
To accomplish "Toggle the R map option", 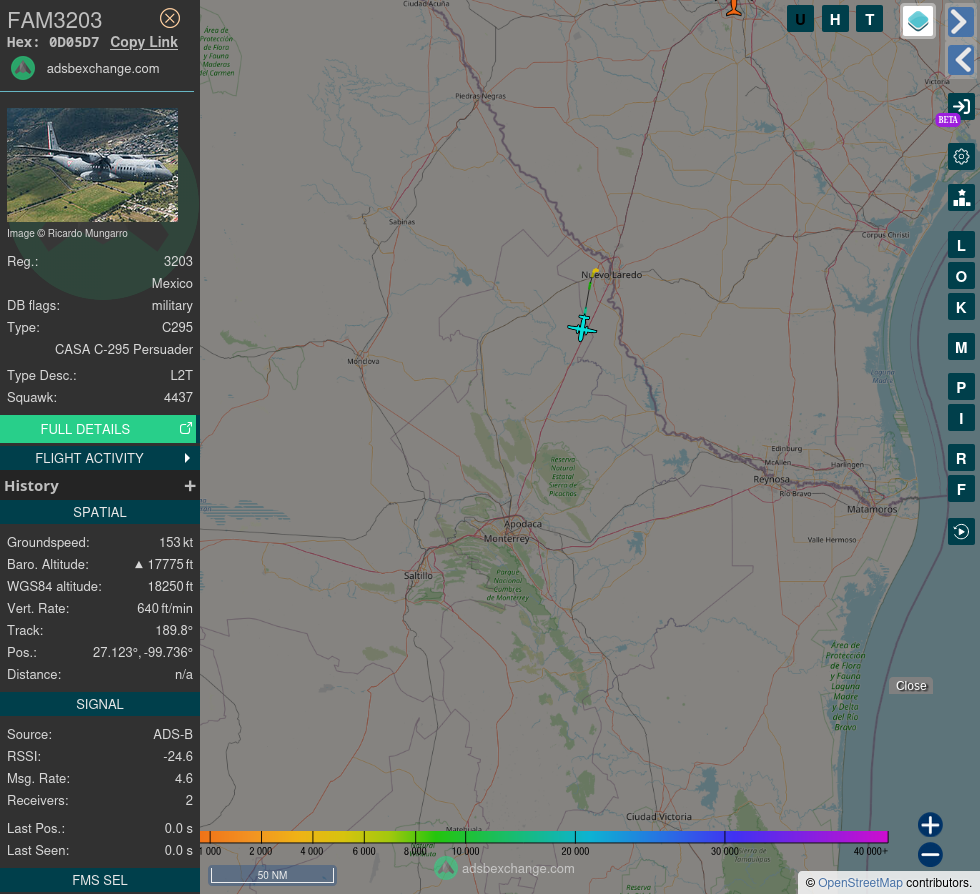I will point(961,458).
